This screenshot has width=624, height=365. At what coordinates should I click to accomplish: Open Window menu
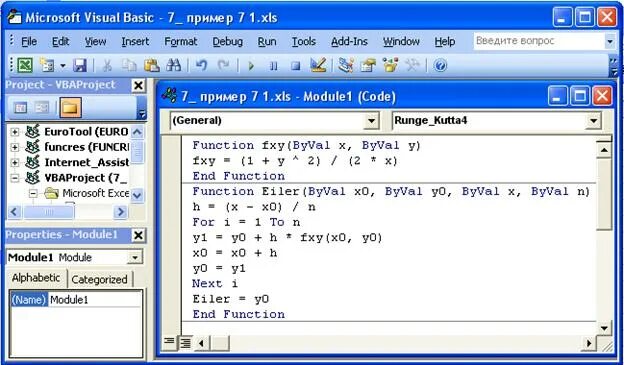[401, 41]
